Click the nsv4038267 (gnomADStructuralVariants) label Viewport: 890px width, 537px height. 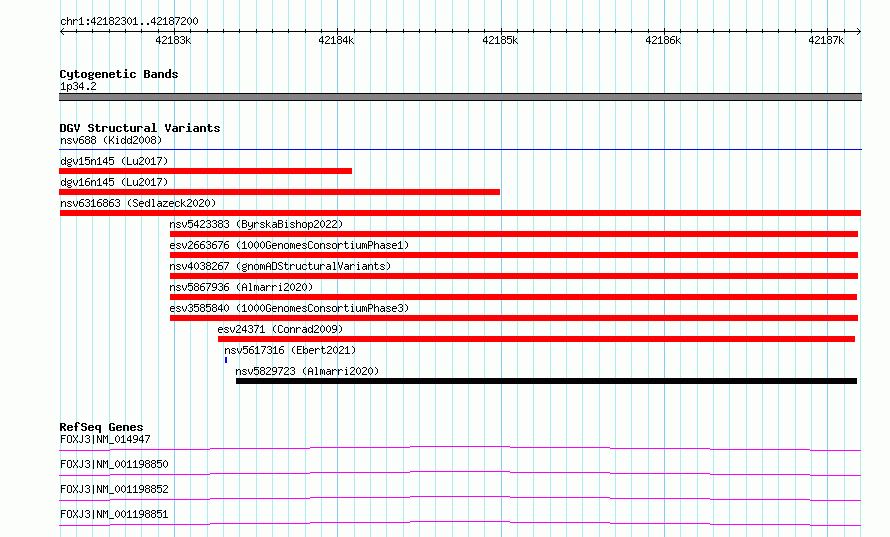pos(280,266)
